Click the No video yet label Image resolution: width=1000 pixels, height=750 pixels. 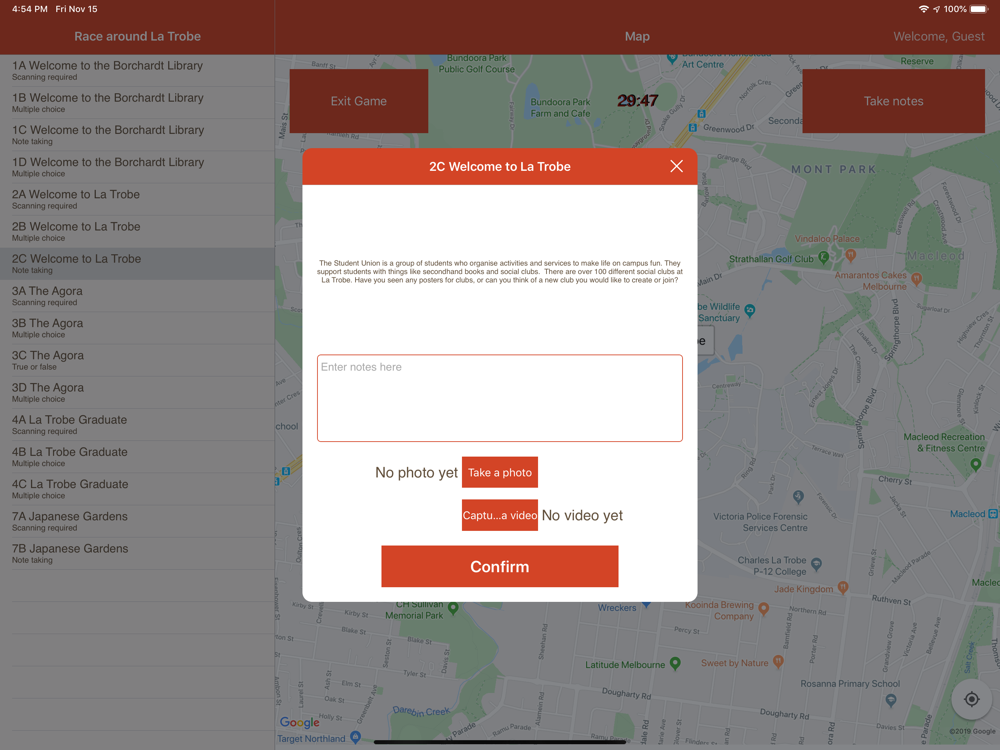pos(582,515)
